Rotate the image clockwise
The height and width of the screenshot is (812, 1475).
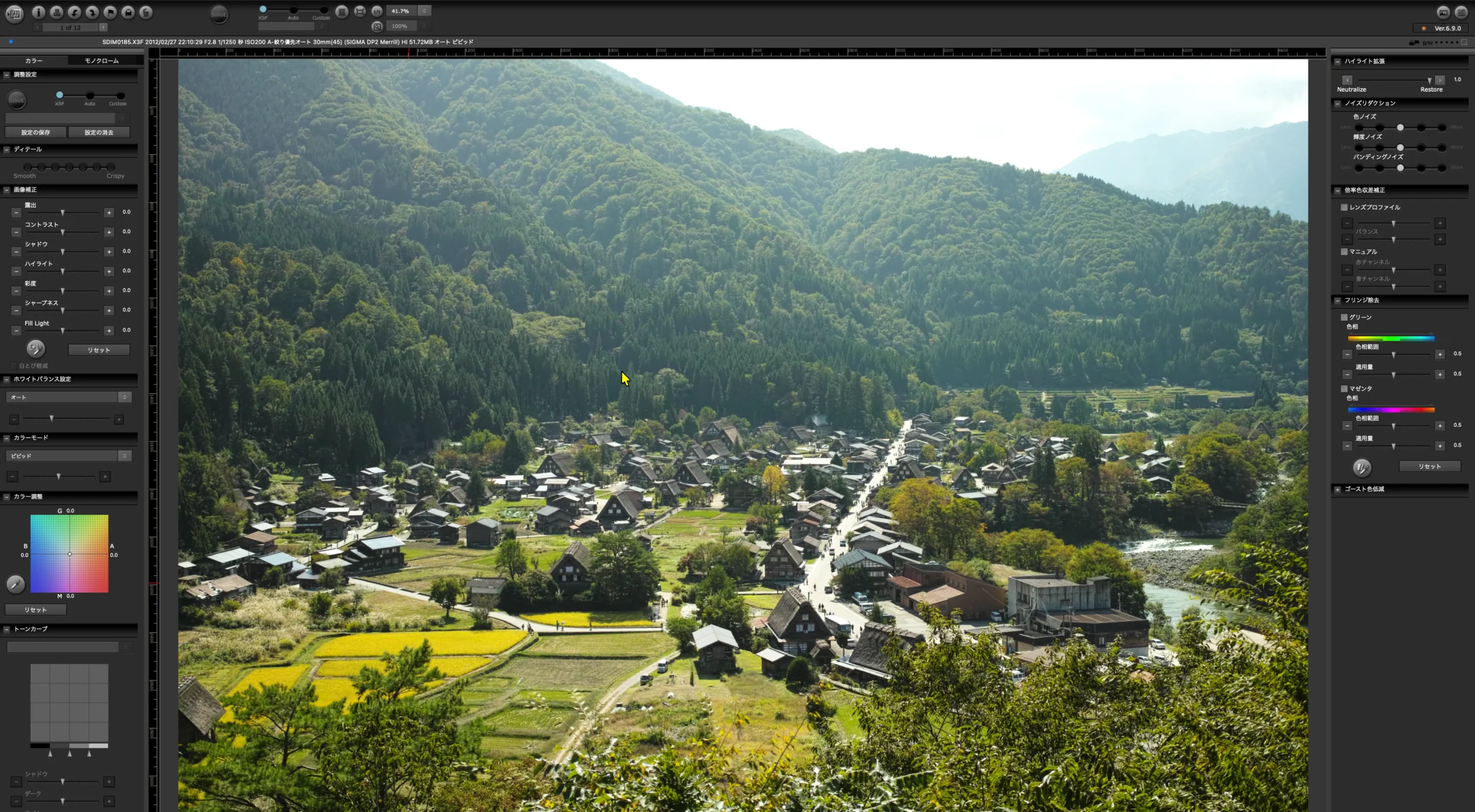tap(92, 13)
